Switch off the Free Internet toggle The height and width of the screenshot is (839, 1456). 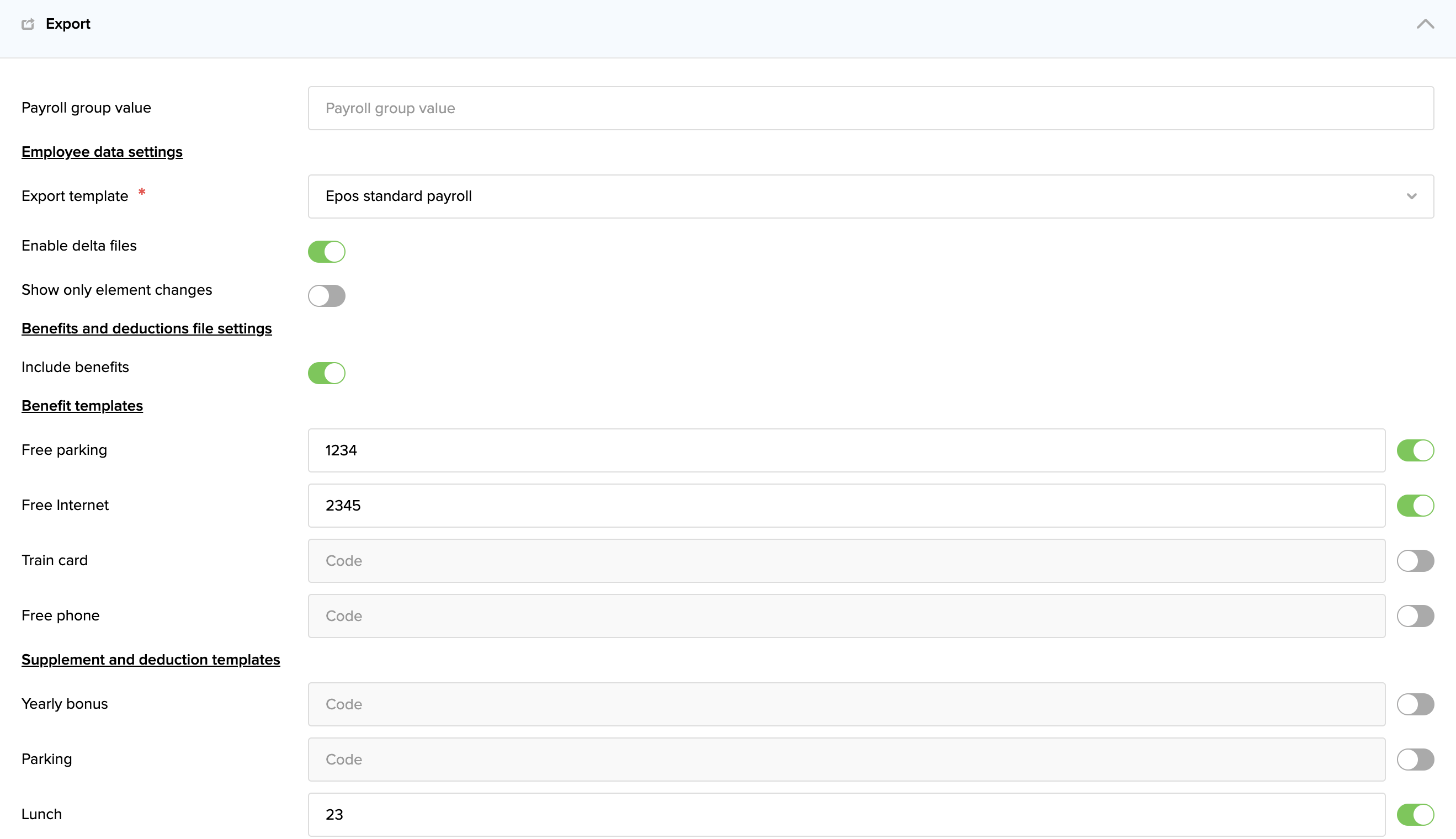(x=1415, y=506)
